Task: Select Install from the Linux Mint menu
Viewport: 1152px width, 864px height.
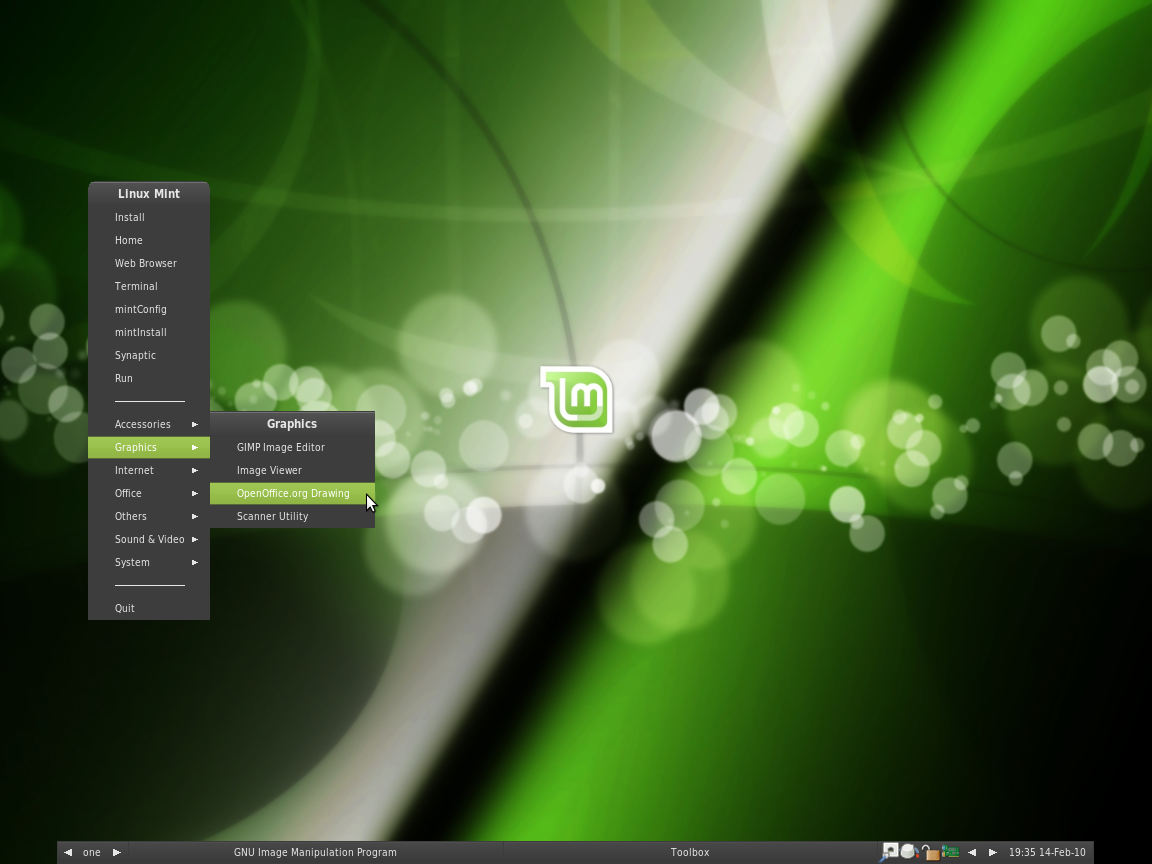Action: [x=148, y=217]
